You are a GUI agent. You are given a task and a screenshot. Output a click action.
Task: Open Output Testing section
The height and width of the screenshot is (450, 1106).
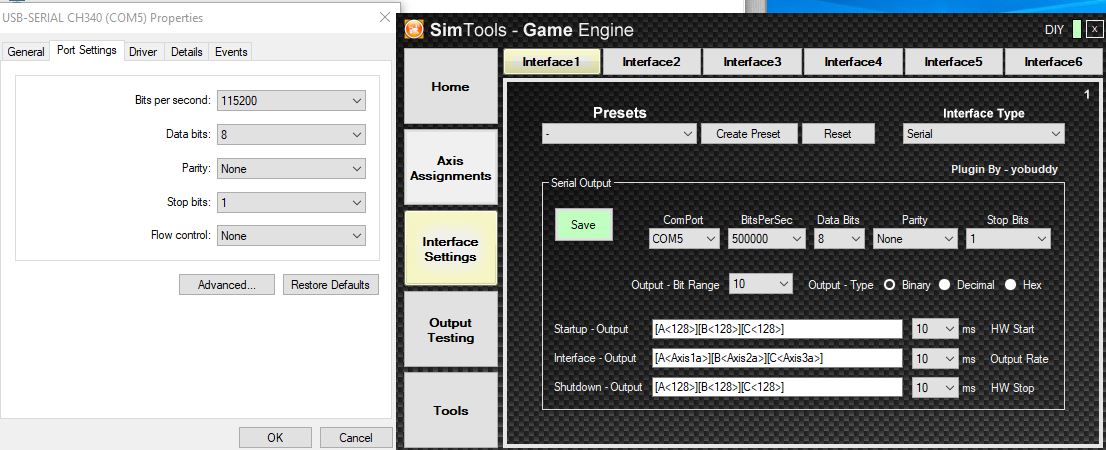[451, 329]
